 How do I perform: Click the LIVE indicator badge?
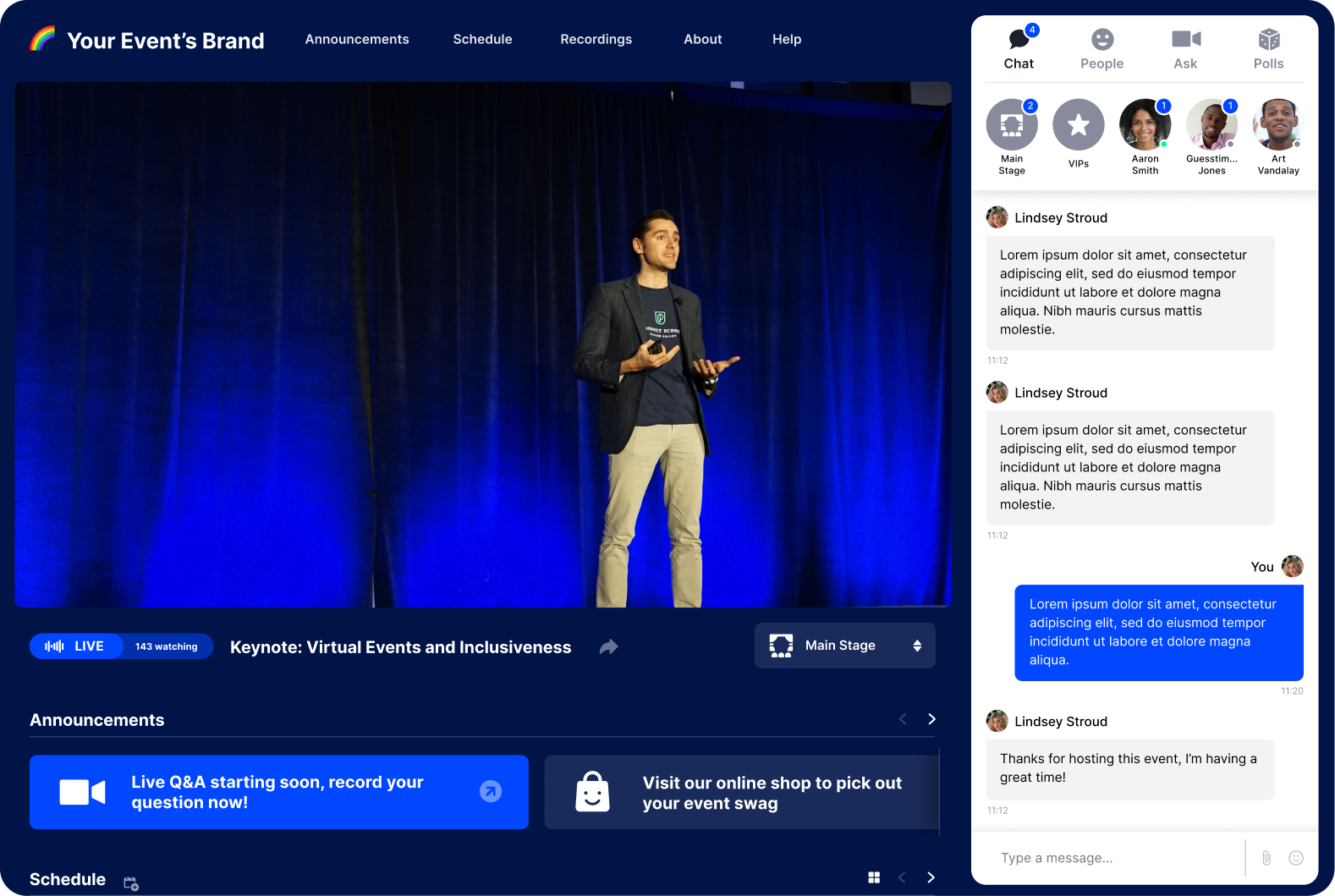(76, 646)
